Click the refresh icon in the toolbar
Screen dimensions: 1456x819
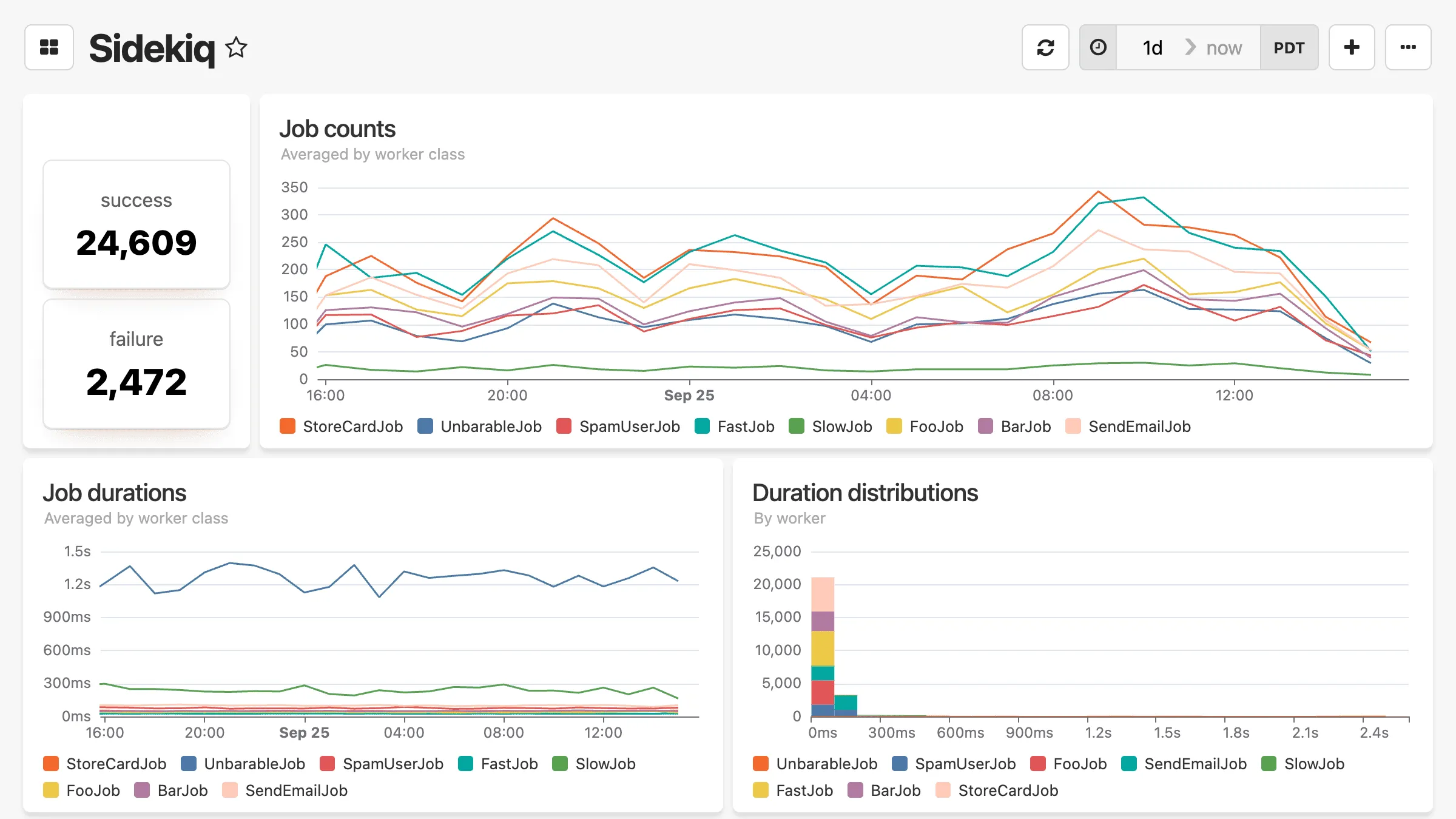[x=1045, y=47]
